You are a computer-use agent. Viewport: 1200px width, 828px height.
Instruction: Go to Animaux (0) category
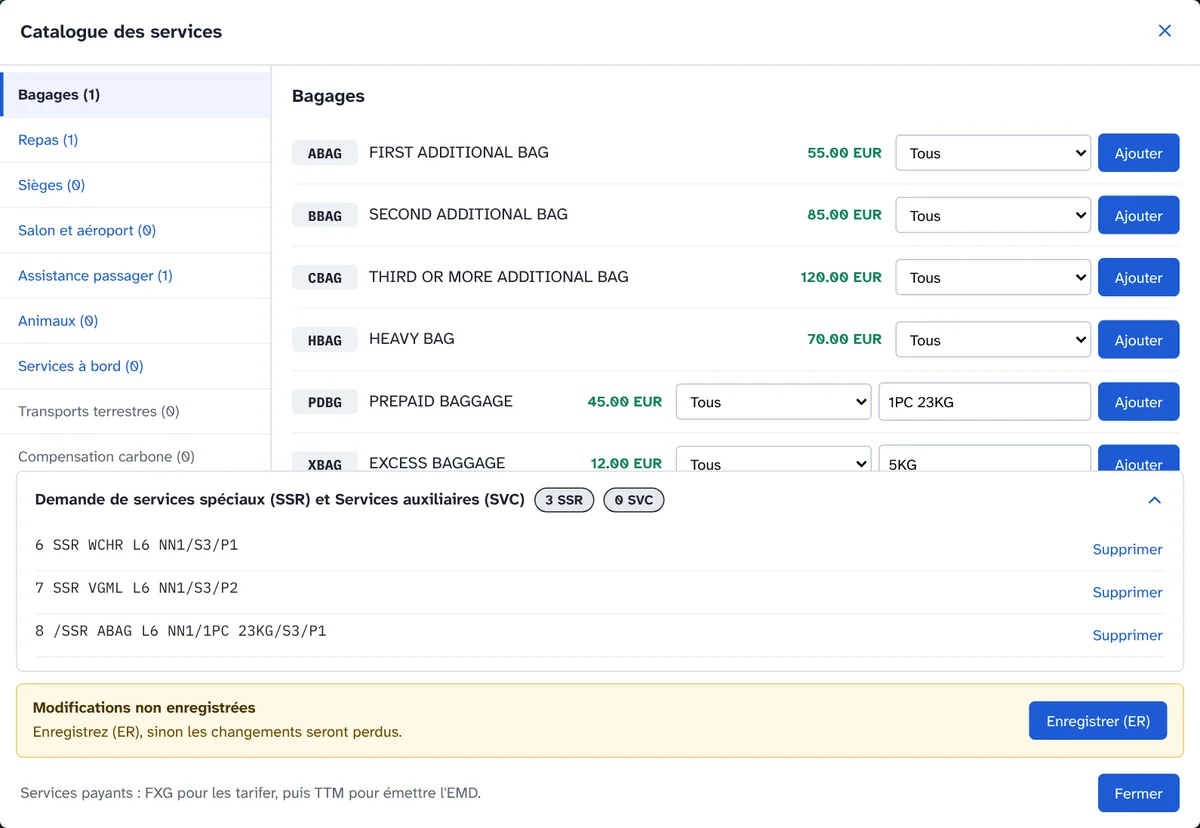click(135, 321)
